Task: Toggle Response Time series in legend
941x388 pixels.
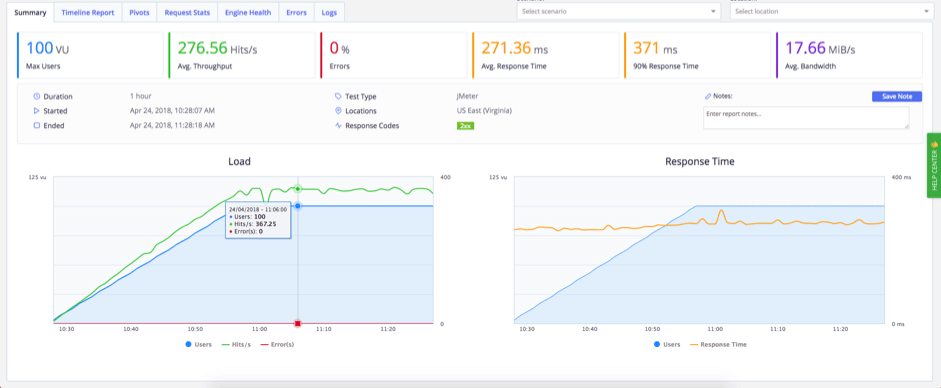Action: pyautogui.click(x=720, y=345)
